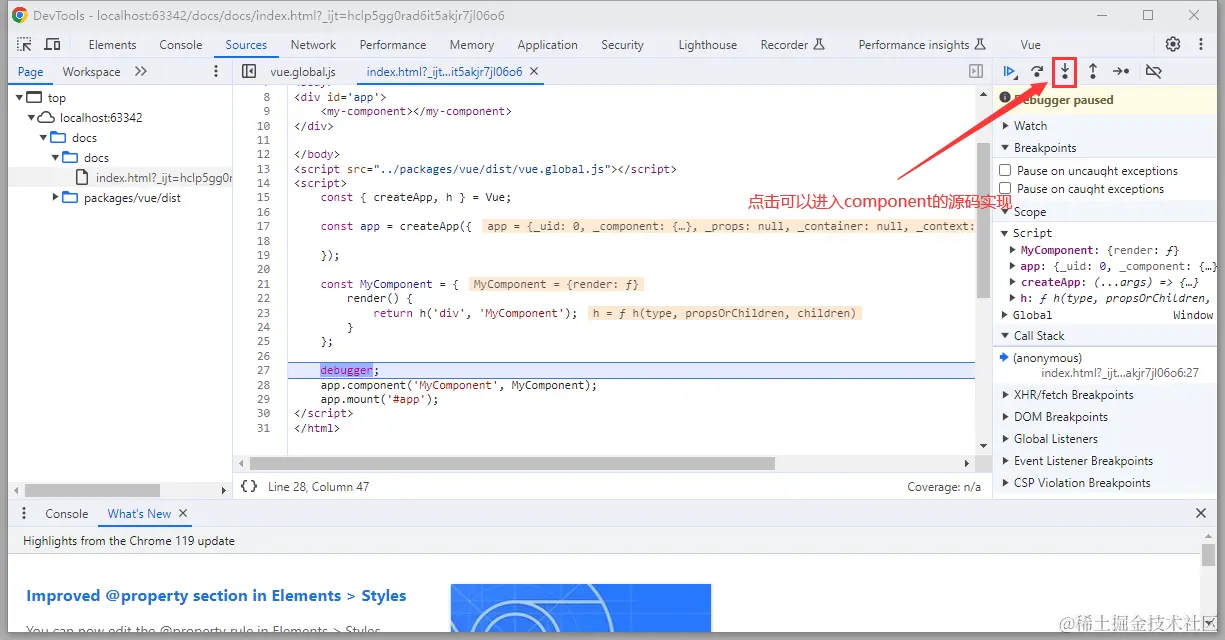Open the Application tab
The height and width of the screenshot is (640, 1225).
[547, 45]
